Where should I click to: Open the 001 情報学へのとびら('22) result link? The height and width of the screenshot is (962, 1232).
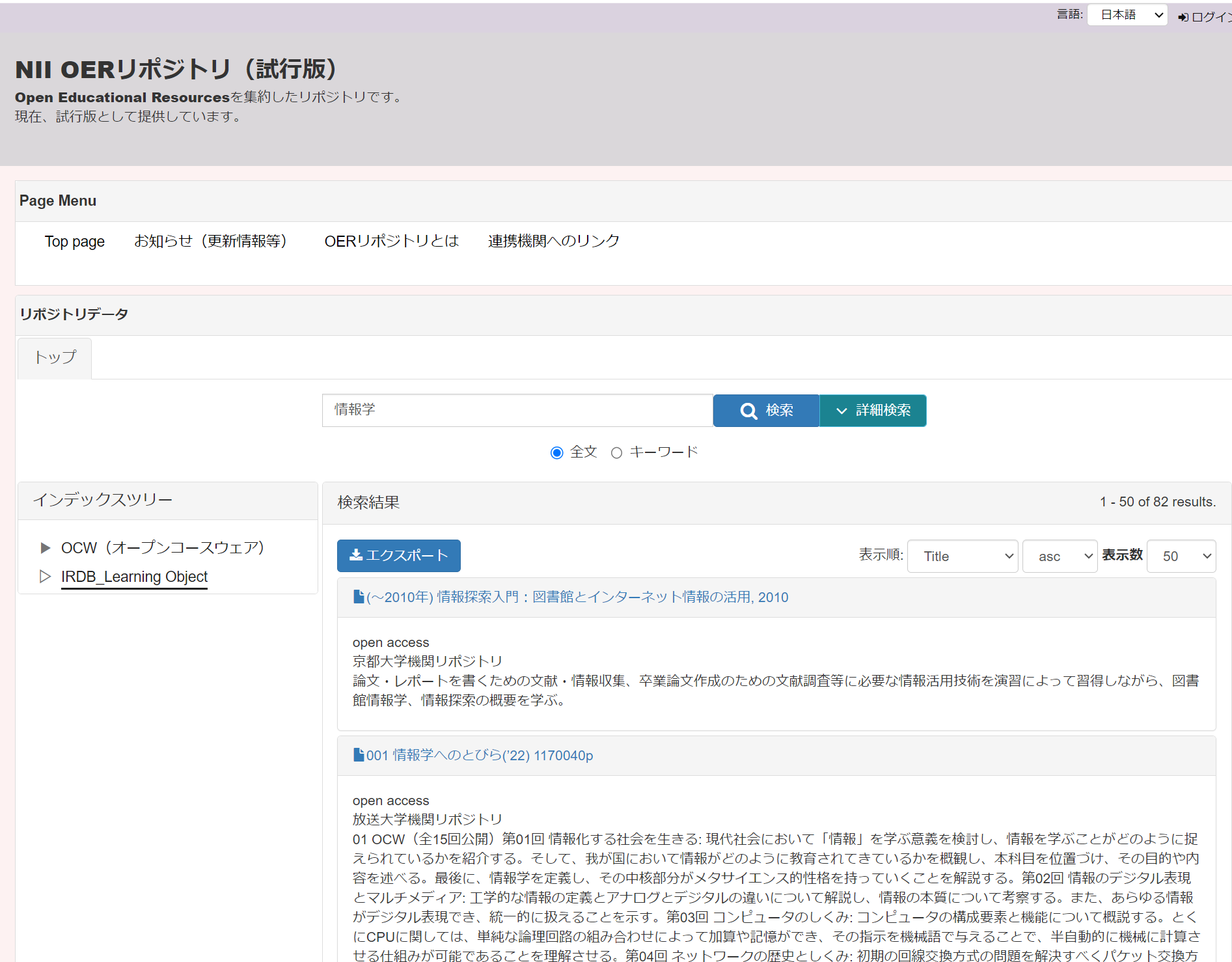coord(480,755)
